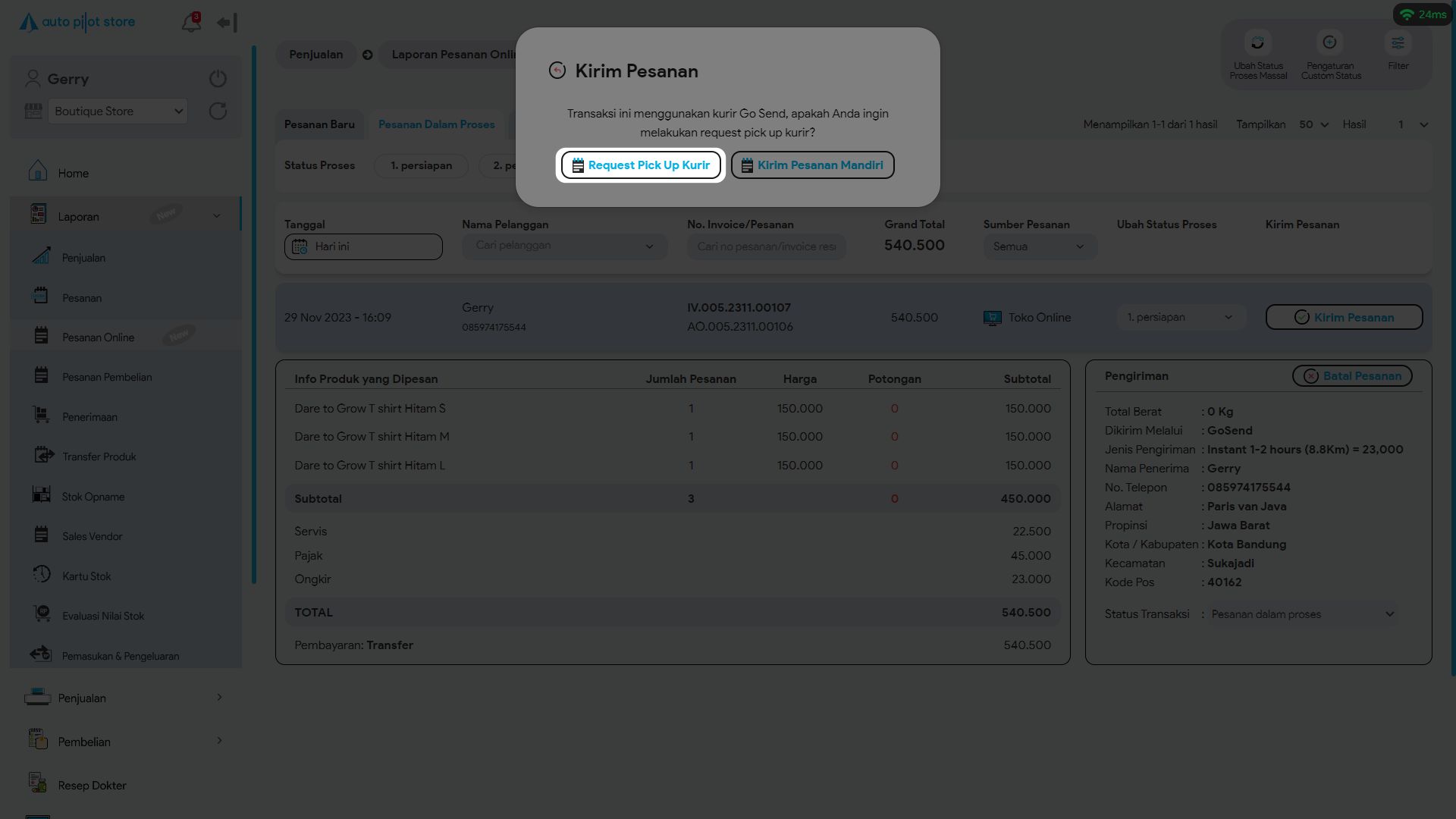The width and height of the screenshot is (1456, 819).
Task: Open Boutique Store dropdown
Action: click(118, 111)
